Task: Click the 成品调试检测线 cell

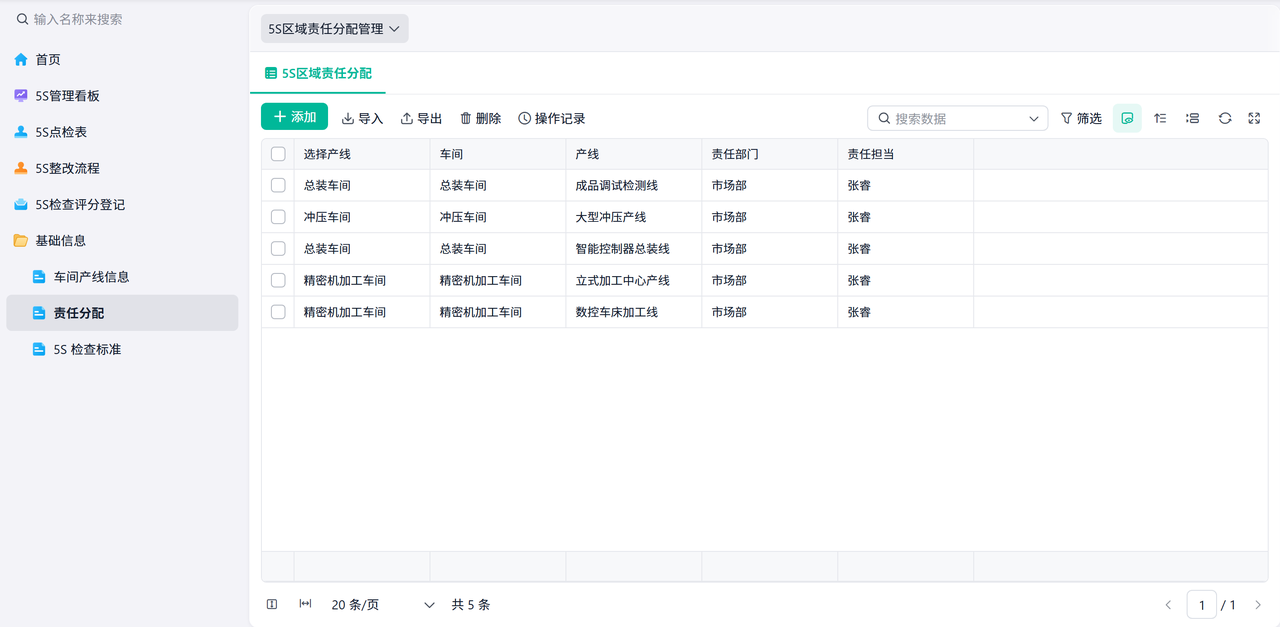Action: (634, 185)
